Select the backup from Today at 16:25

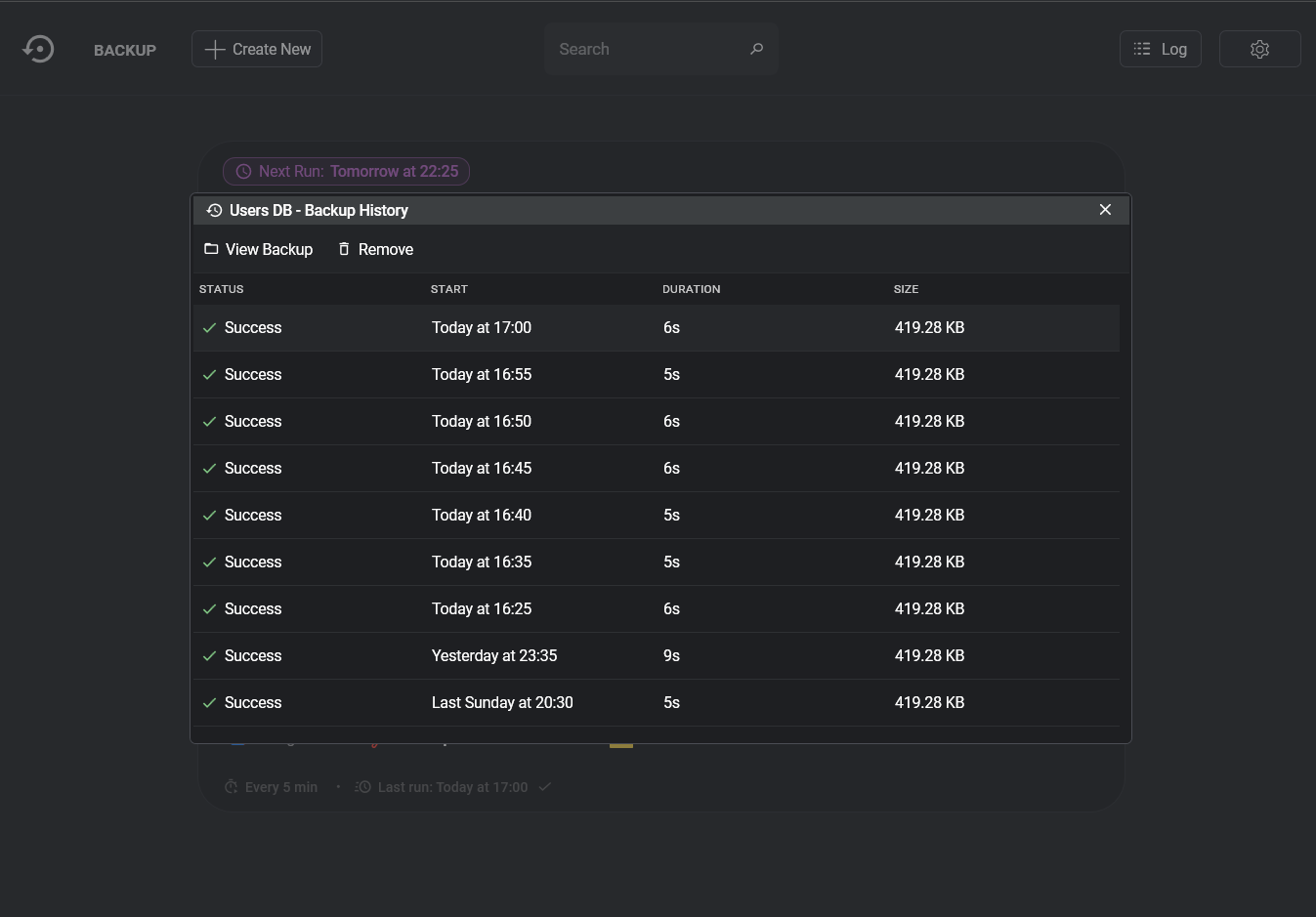pos(657,609)
